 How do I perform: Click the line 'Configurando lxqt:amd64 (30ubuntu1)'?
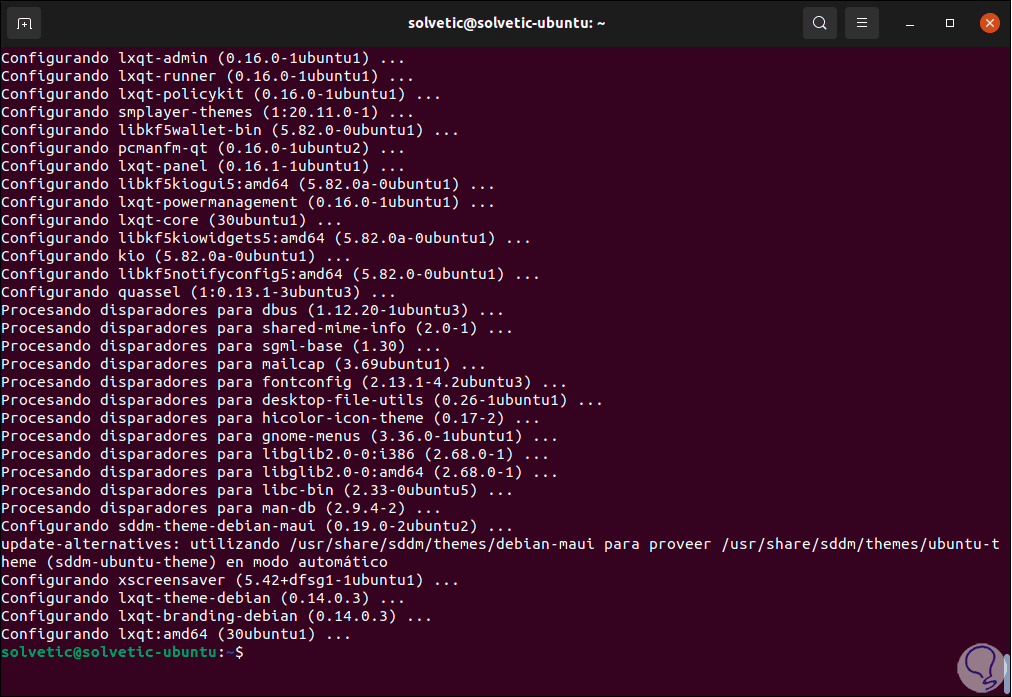(x=176, y=634)
